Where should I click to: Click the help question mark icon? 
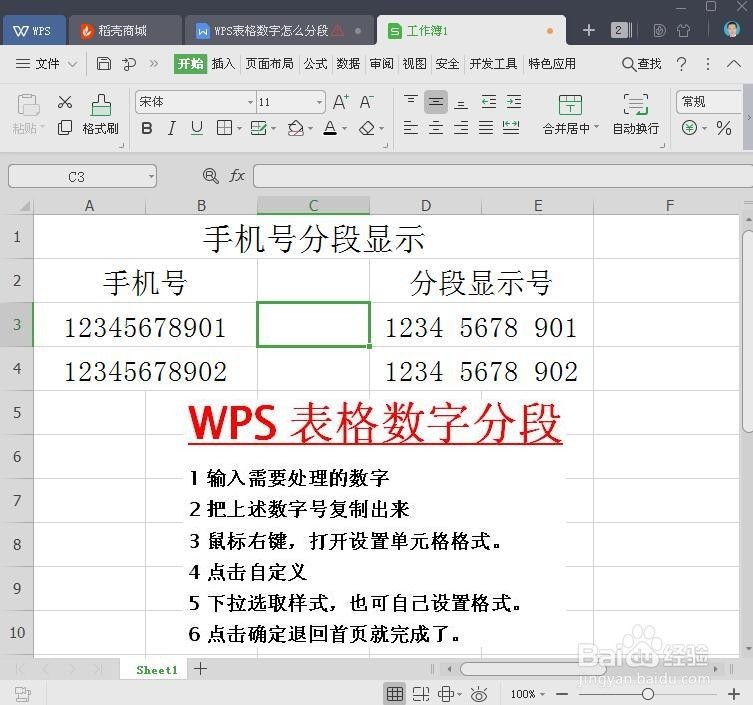pyautogui.click(x=681, y=64)
